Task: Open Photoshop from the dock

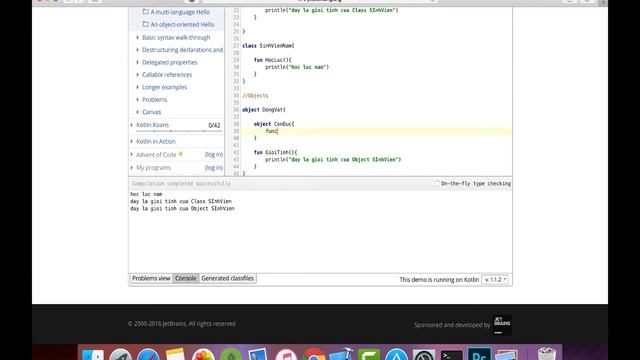Action: click(x=479, y=355)
